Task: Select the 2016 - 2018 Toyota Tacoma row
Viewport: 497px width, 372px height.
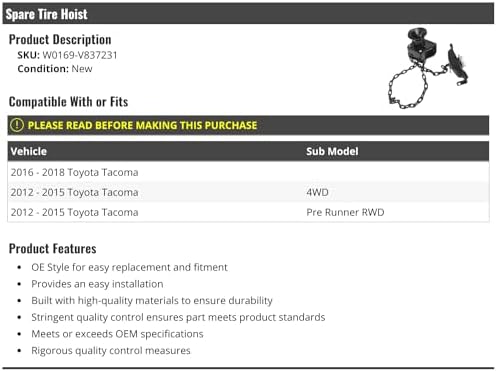Action: (x=248, y=172)
